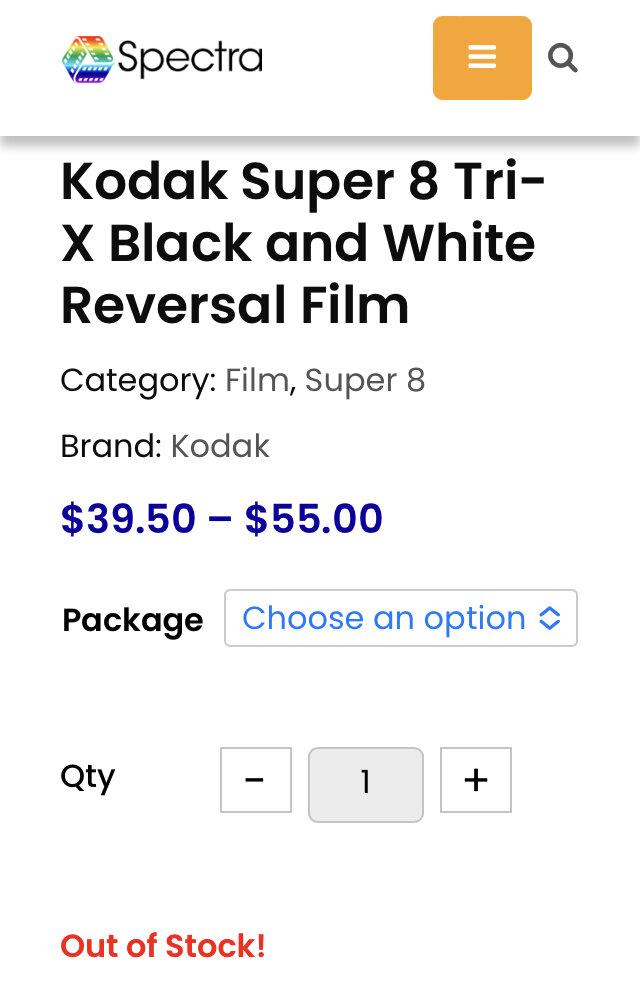
Task: Click the rainbow Spectra film-reel logo
Action: coord(88,59)
